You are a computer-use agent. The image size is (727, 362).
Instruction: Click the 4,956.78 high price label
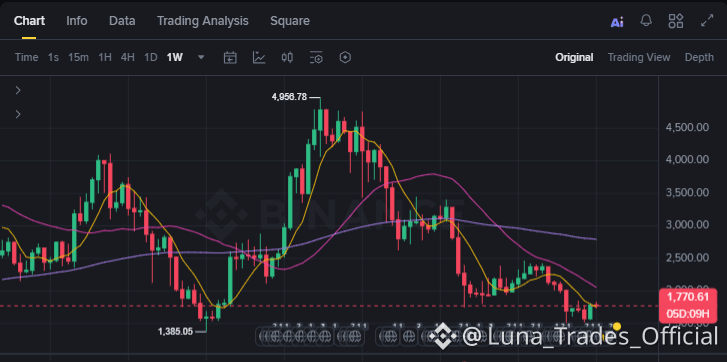(x=289, y=97)
